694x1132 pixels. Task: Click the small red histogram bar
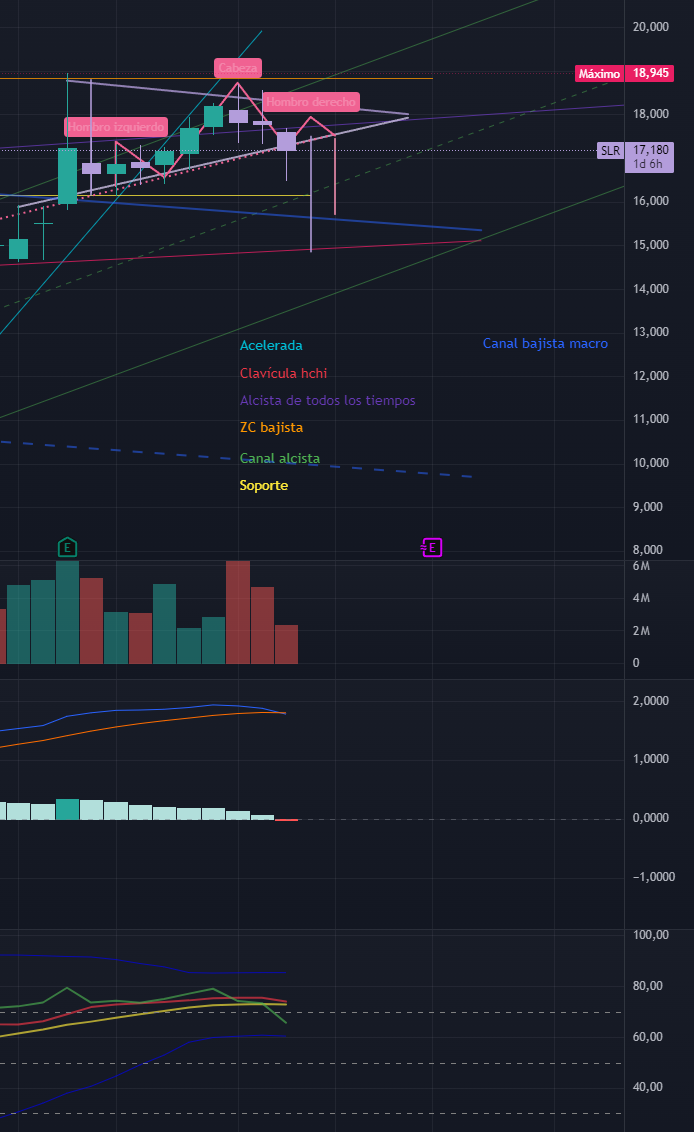pyautogui.click(x=287, y=820)
